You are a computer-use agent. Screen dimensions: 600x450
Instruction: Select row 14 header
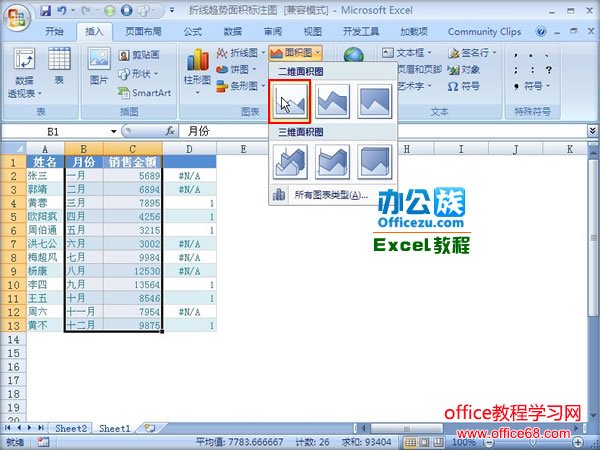(x=13, y=339)
